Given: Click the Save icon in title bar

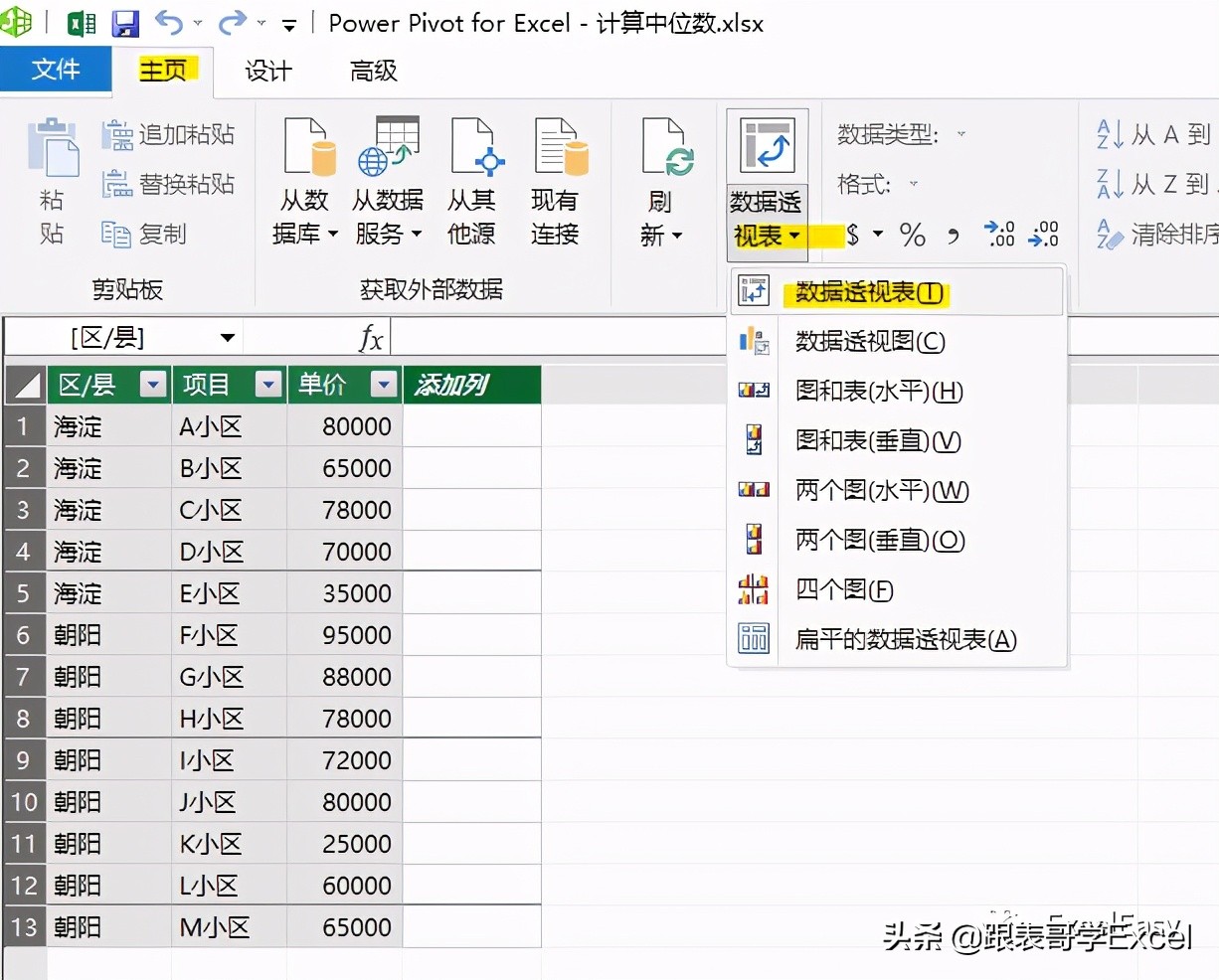Looking at the screenshot, I should point(125,23).
